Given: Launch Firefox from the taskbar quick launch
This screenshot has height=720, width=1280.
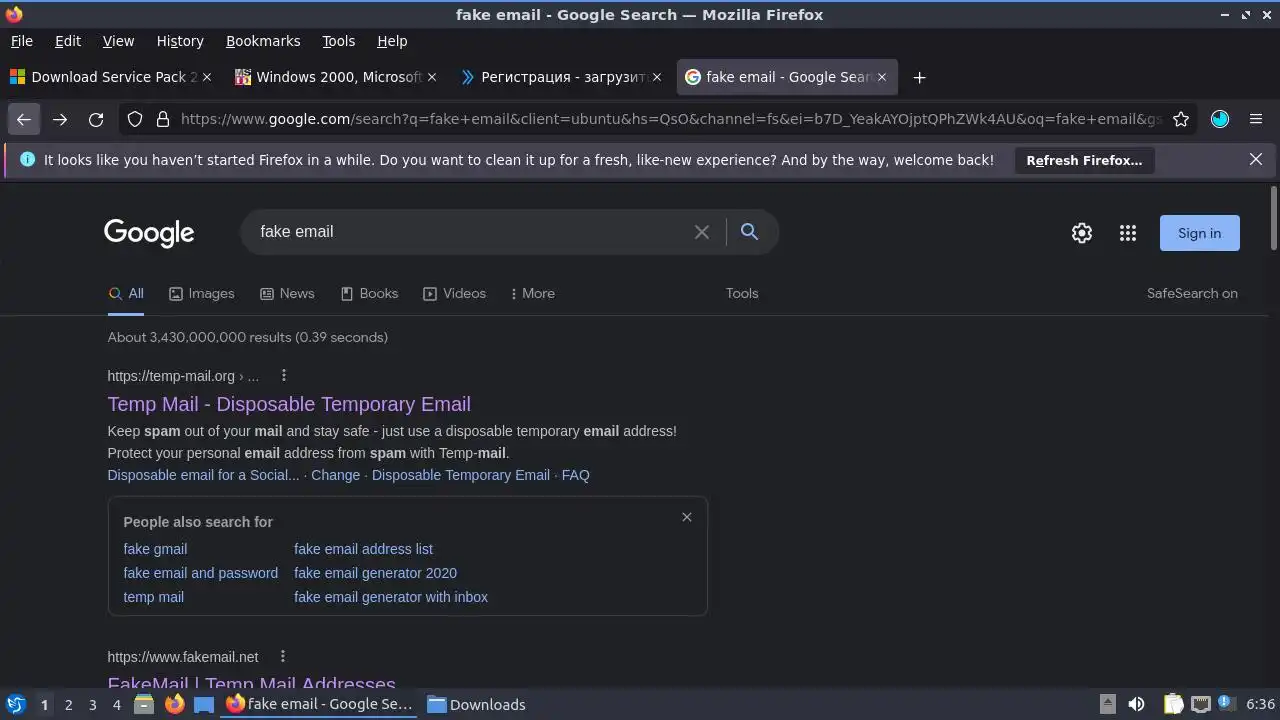Looking at the screenshot, I should coord(174,704).
